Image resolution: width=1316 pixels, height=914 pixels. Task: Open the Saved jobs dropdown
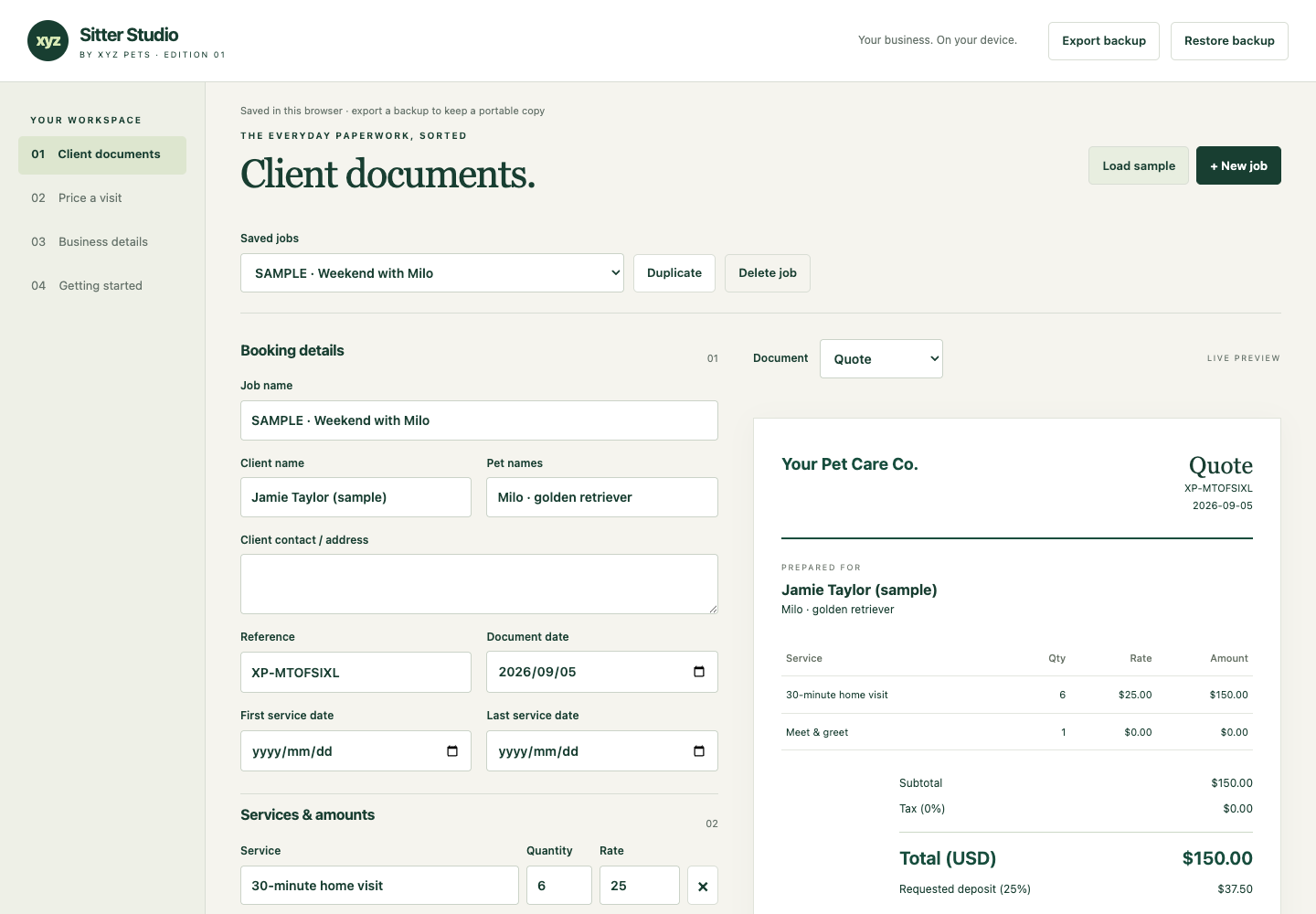tap(432, 273)
